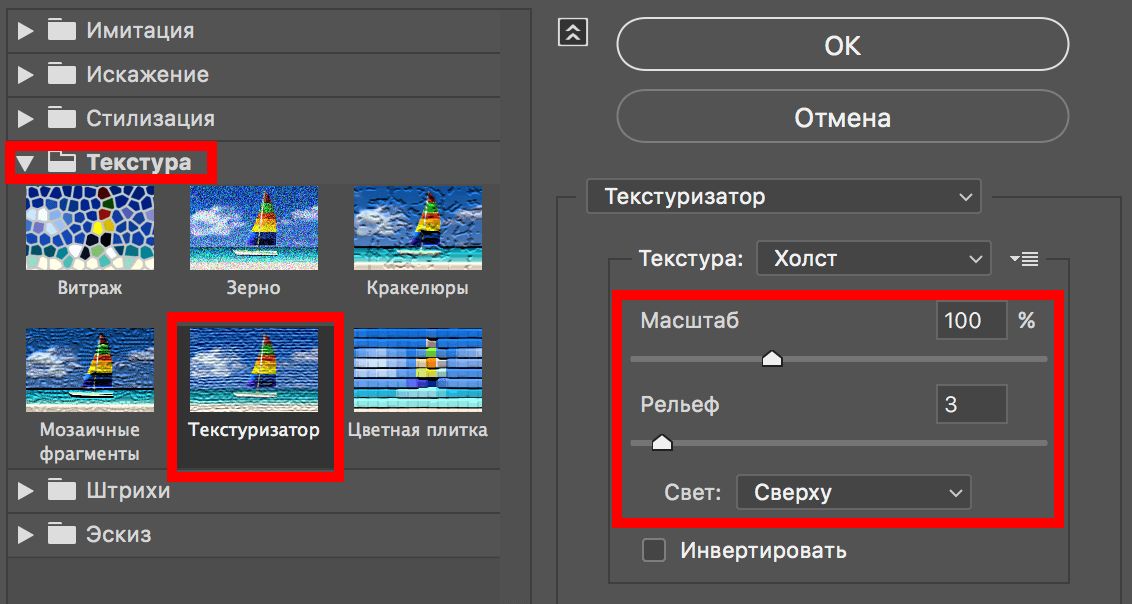1132x604 pixels.
Task: Confirm settings with the OK button
Action: tap(842, 44)
